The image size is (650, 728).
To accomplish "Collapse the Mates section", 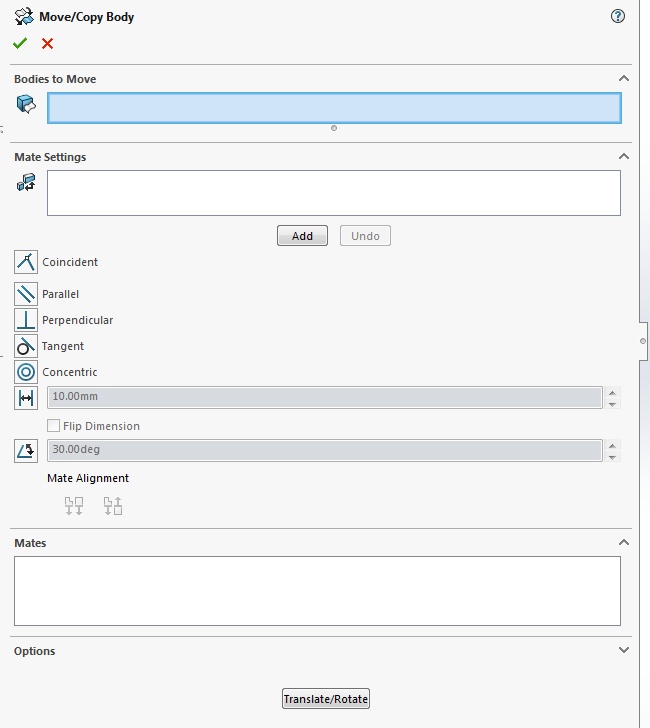I will pyautogui.click(x=624, y=542).
